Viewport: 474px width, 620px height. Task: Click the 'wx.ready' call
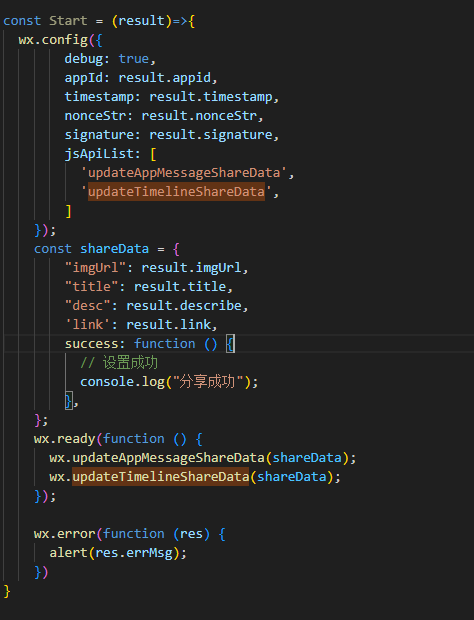pyautogui.click(x=64, y=439)
